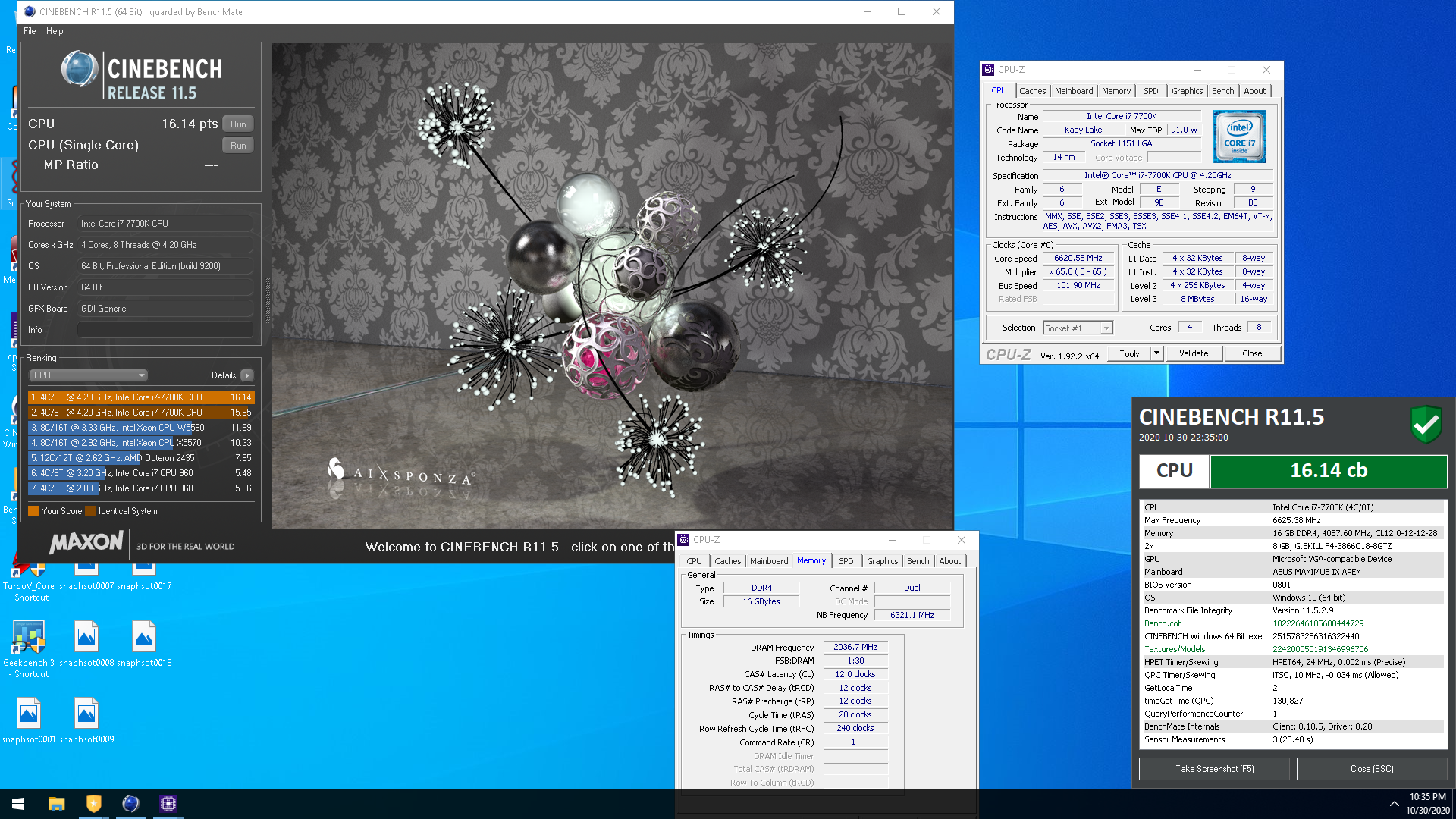The height and width of the screenshot is (819, 1456).
Task: Expand the Tools dropdown arrow
Action: click(1156, 354)
